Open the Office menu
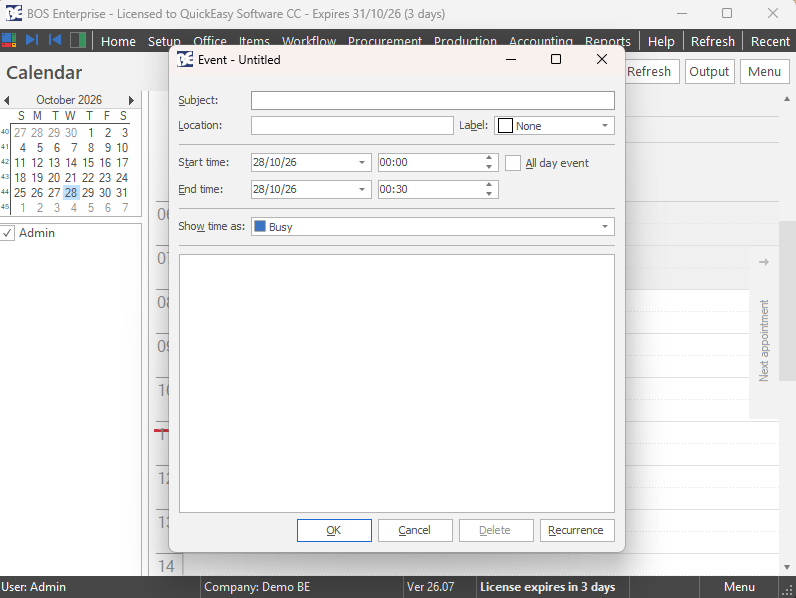 click(x=210, y=41)
